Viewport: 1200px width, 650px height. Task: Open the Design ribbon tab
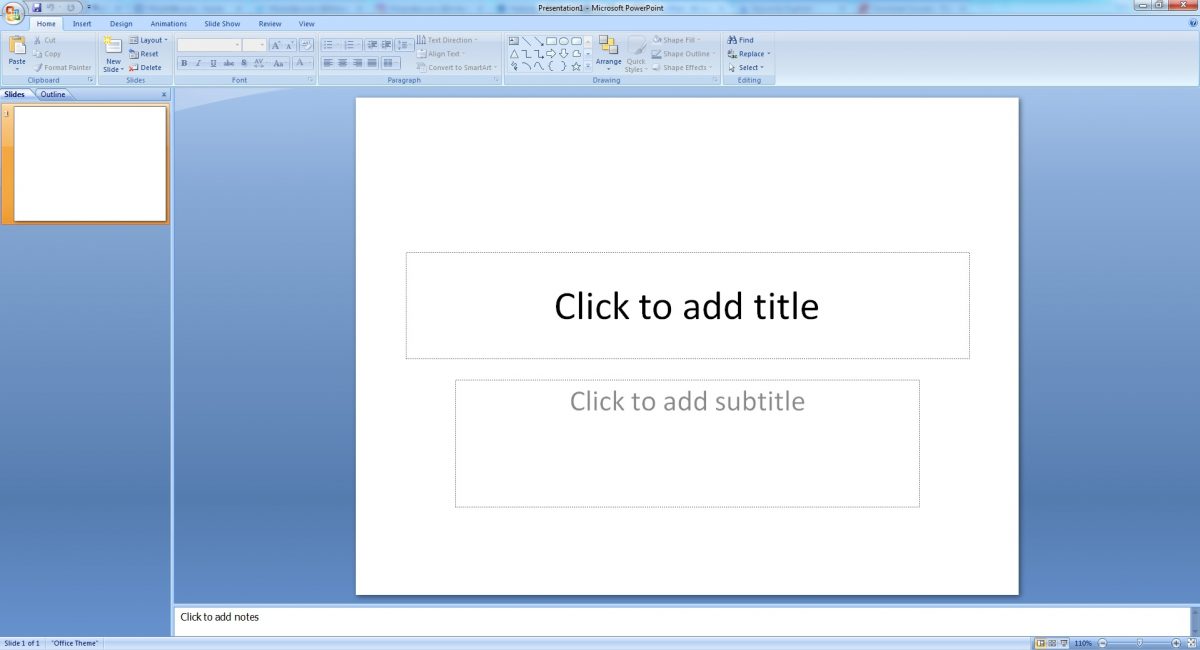(121, 23)
